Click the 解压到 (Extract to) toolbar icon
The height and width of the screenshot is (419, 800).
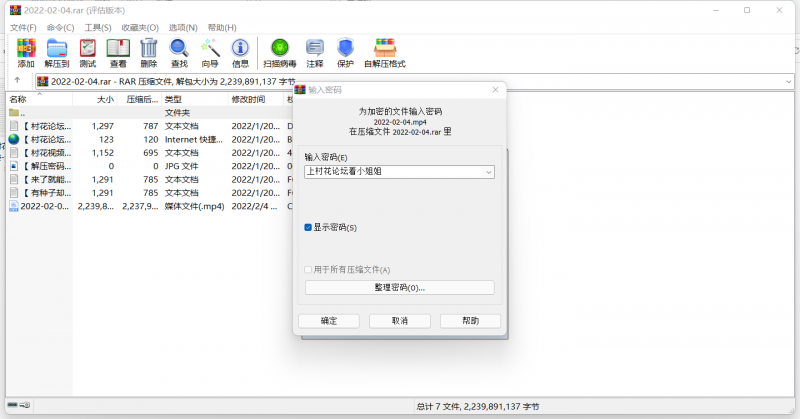[57, 51]
